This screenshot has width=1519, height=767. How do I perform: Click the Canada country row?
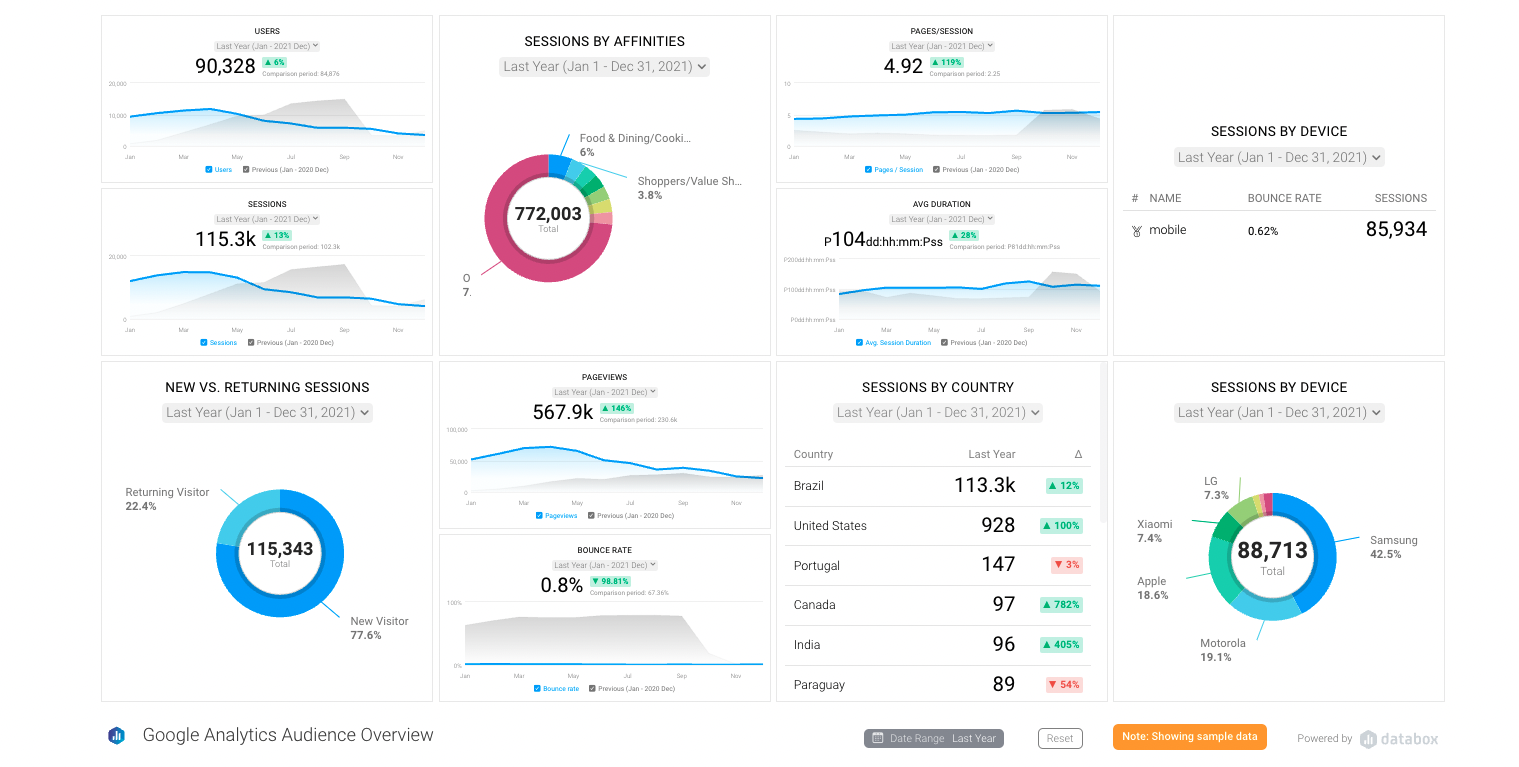(937, 605)
